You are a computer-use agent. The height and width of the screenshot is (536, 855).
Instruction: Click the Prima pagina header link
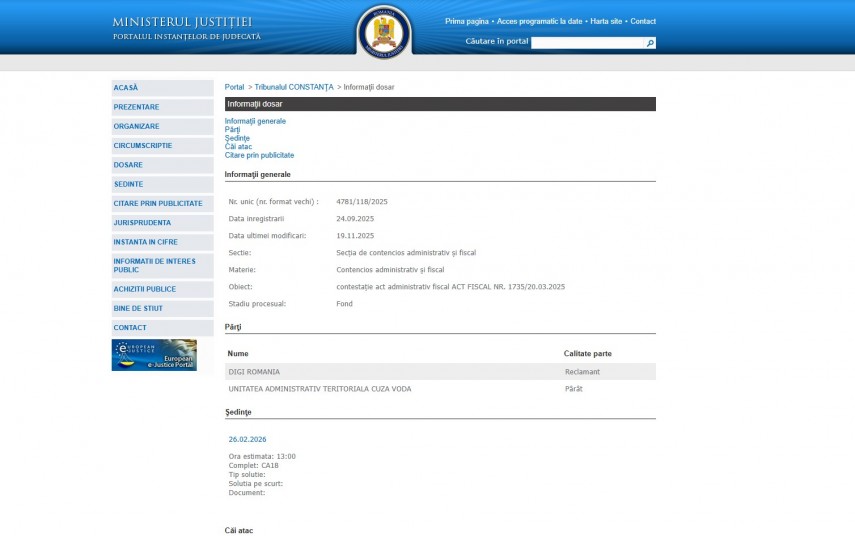[467, 21]
